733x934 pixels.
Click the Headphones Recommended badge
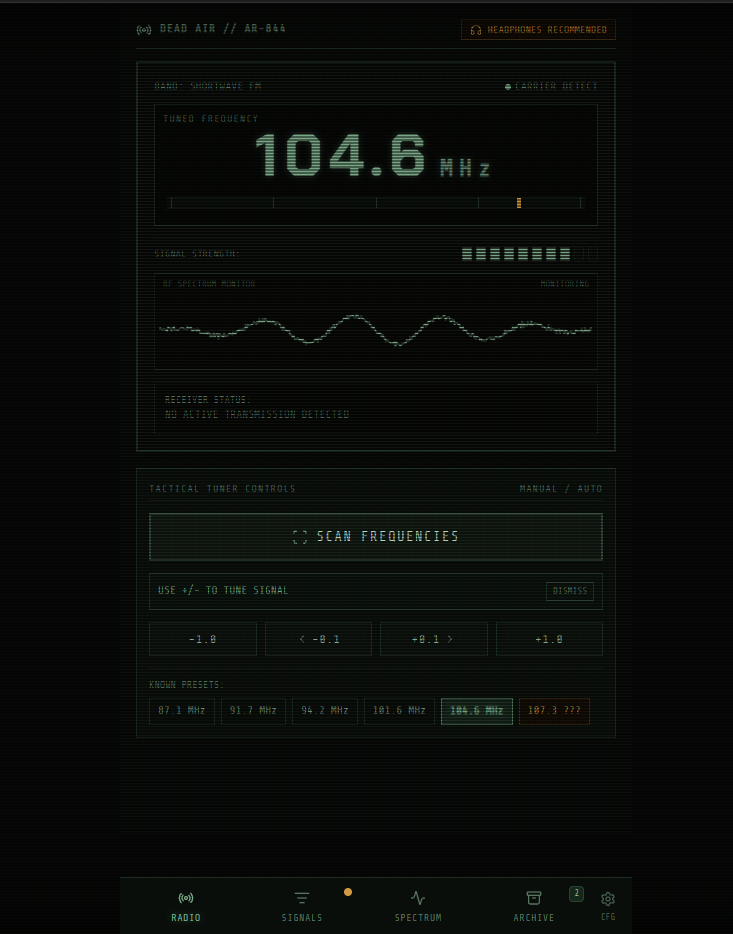(538, 30)
